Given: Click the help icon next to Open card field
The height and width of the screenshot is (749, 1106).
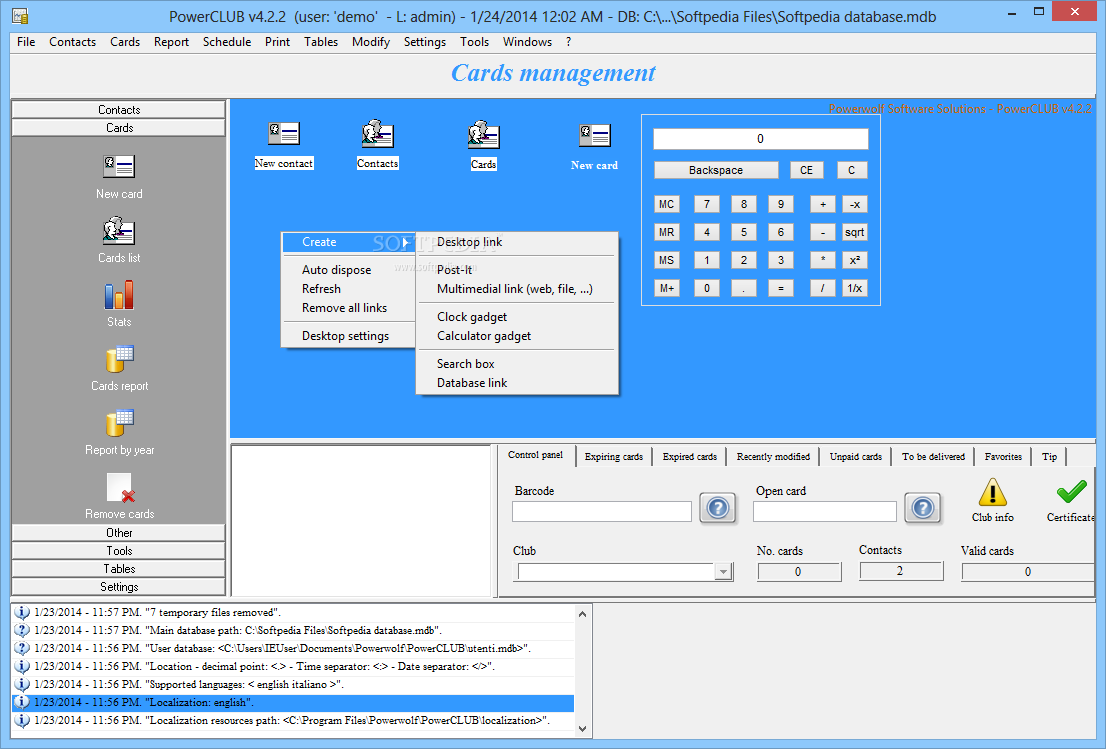Looking at the screenshot, I should pyautogui.click(x=923, y=508).
